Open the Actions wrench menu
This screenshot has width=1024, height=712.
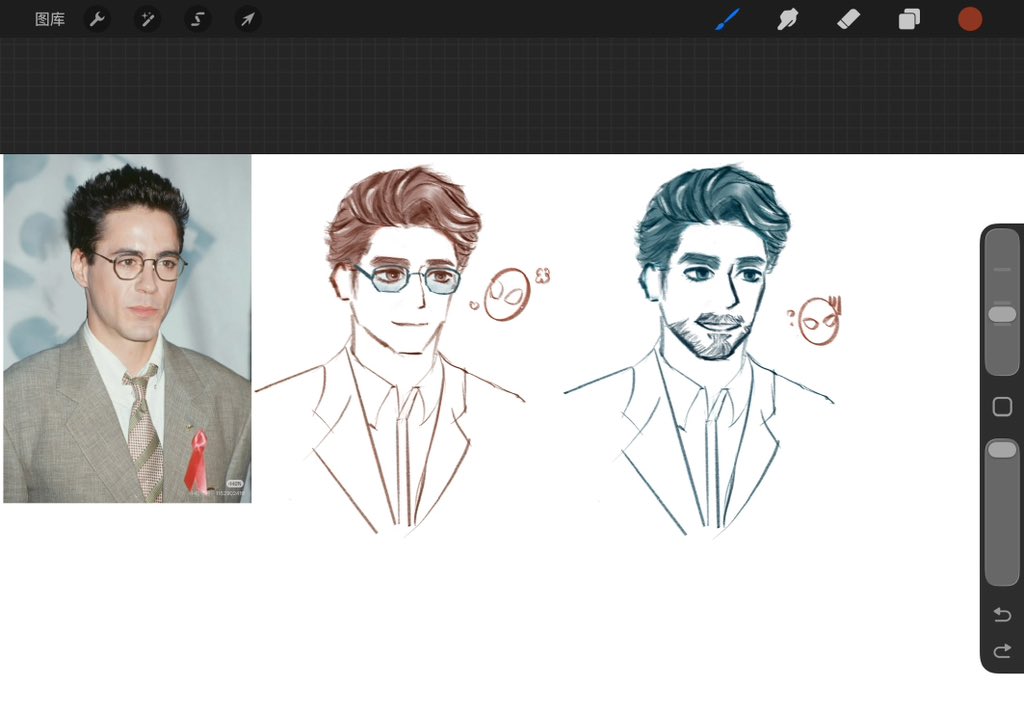(x=97, y=20)
